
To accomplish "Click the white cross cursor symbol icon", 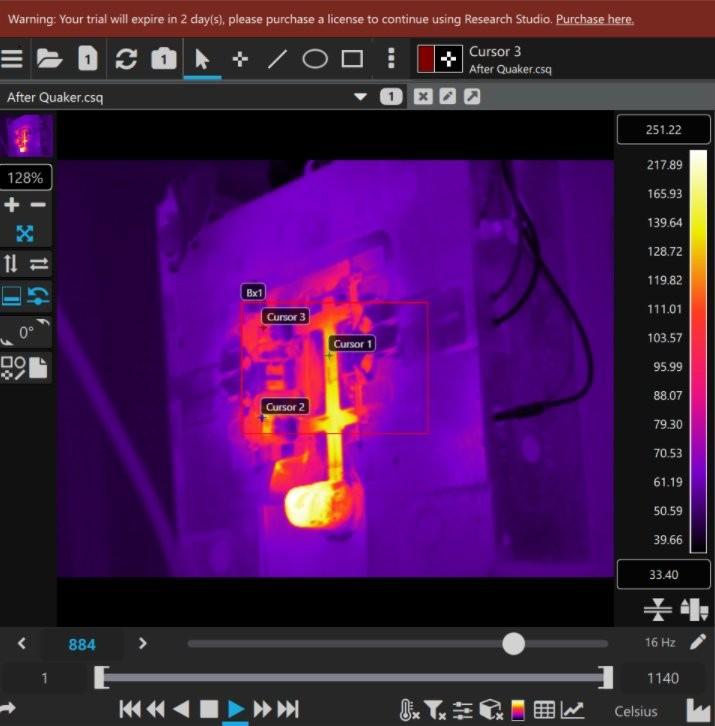I will coord(448,59).
